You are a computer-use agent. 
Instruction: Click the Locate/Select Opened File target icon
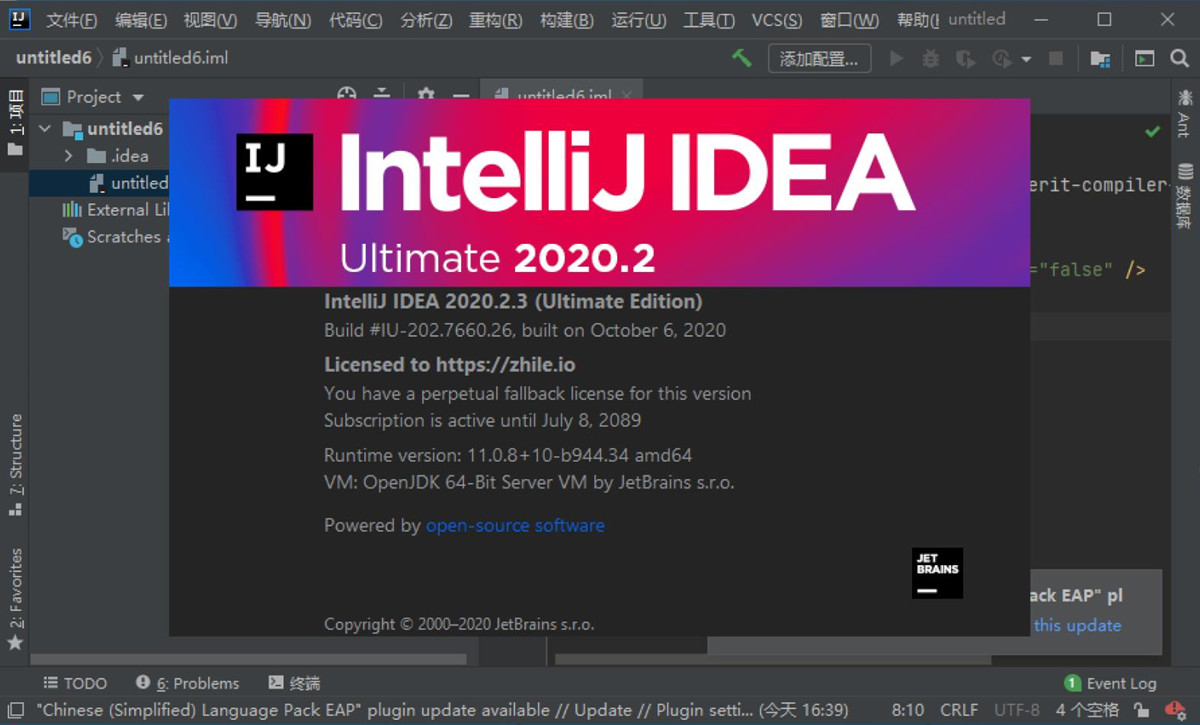point(347,95)
